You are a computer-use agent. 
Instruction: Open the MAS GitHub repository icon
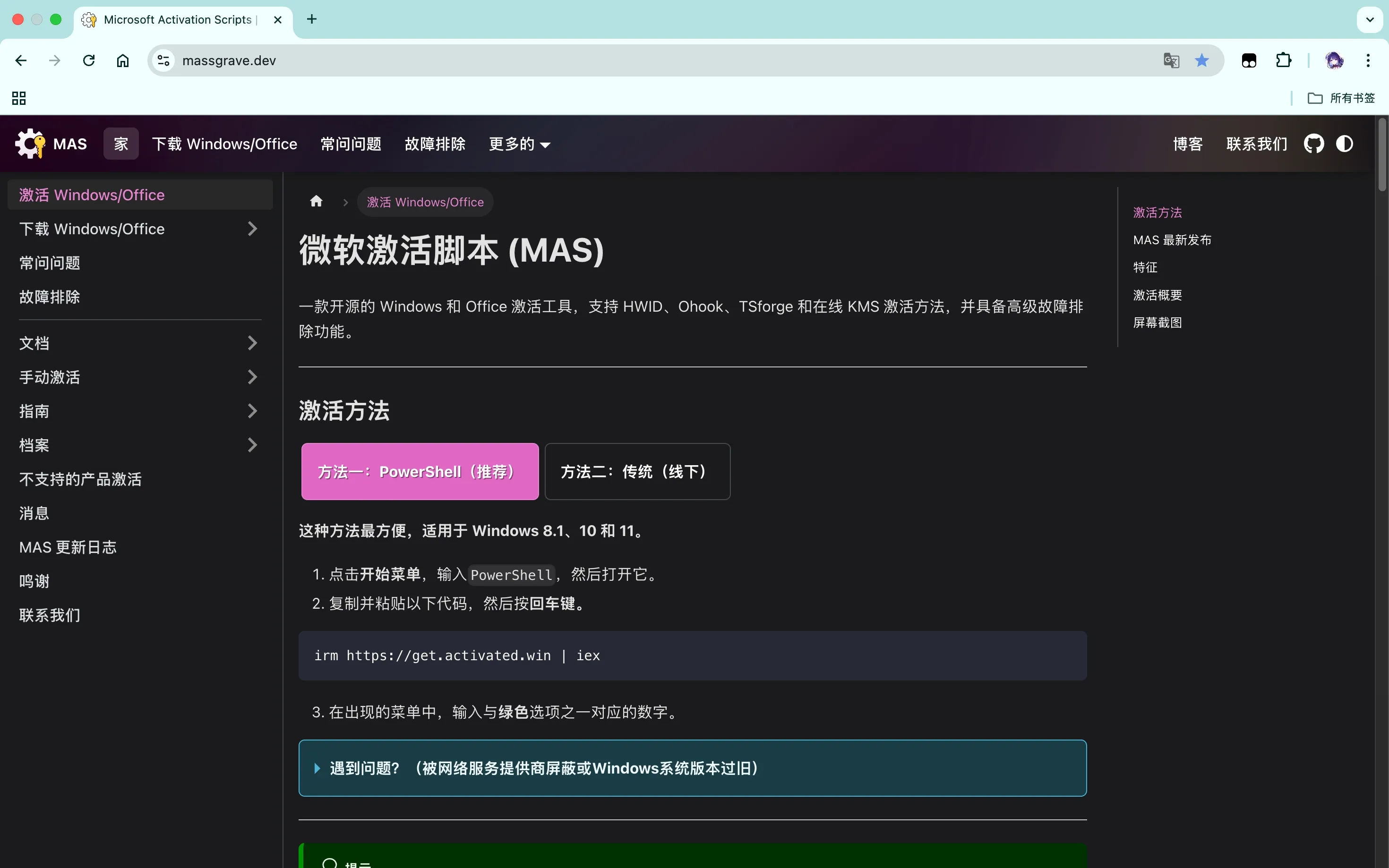tap(1314, 144)
